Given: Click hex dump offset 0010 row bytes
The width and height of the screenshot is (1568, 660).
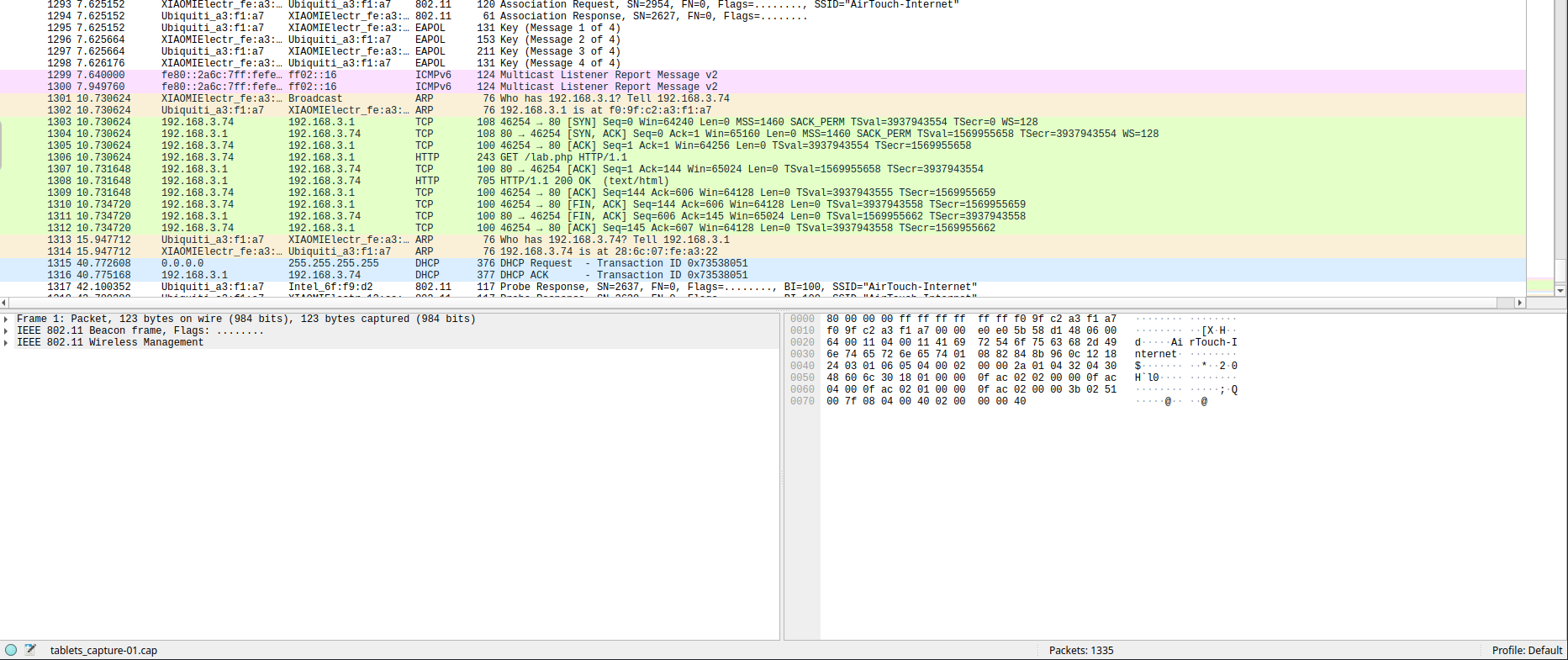Looking at the screenshot, I should pyautogui.click(x=971, y=331).
